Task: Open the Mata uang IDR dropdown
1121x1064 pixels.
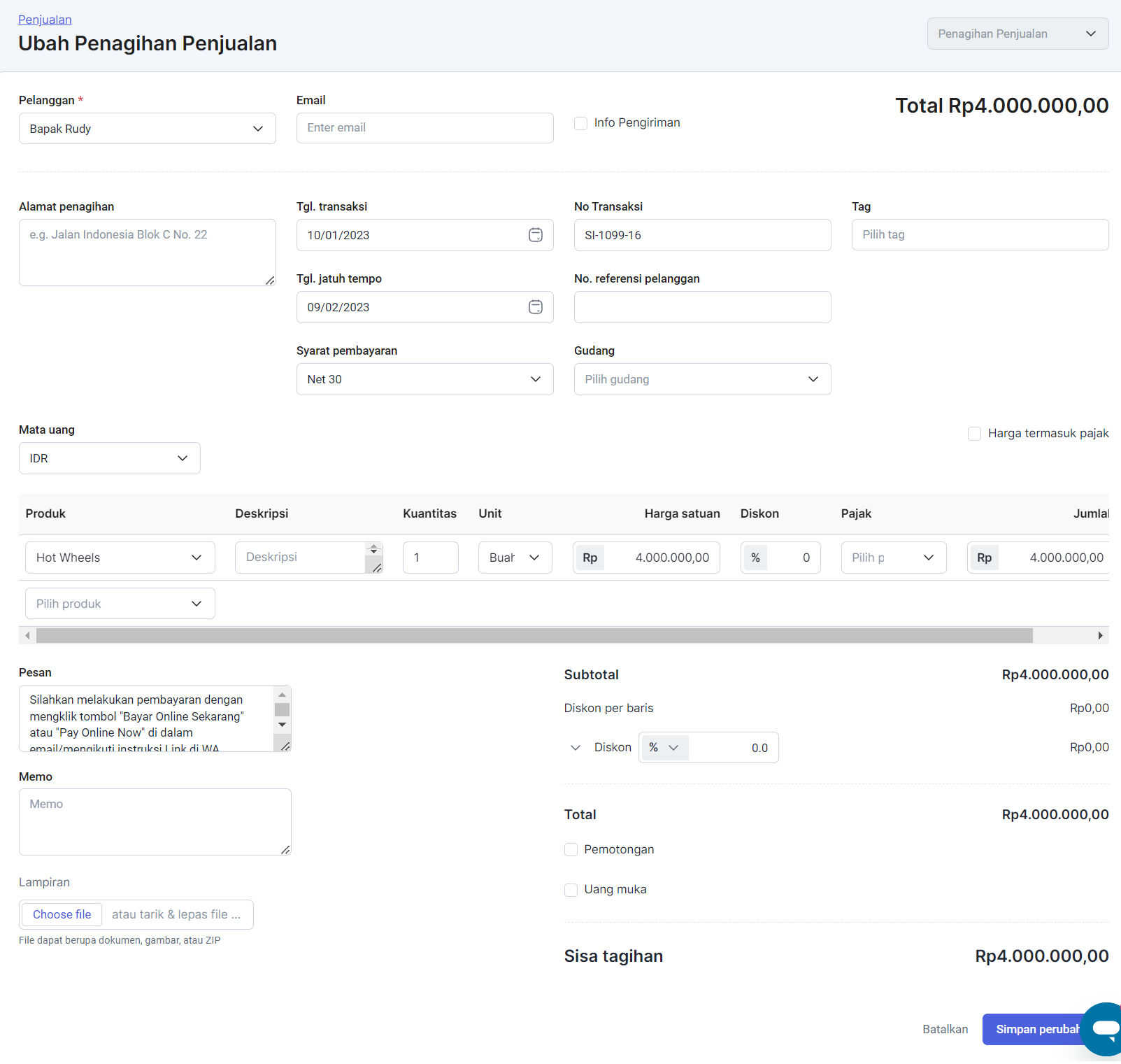Action: coord(110,458)
